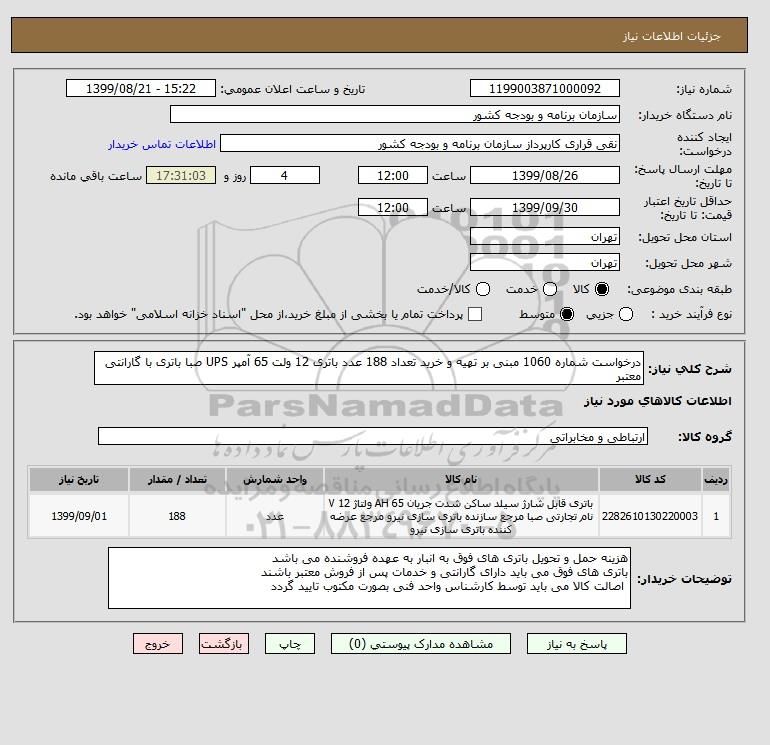Click the response deadline time 12:00 field

pyautogui.click(x=393, y=175)
